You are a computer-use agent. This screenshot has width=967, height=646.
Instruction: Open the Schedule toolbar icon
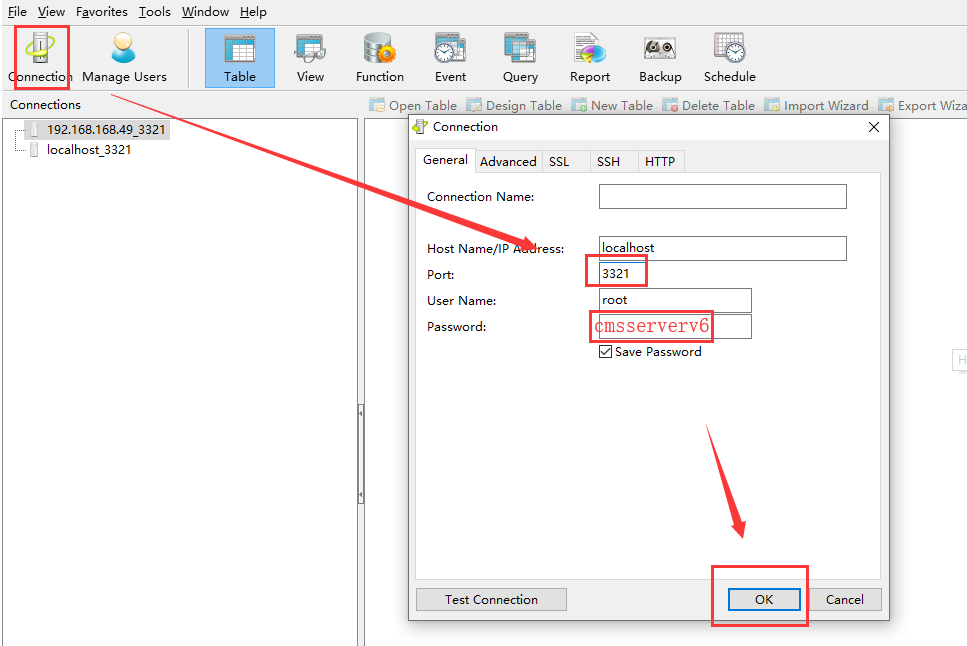pyautogui.click(x=730, y=58)
